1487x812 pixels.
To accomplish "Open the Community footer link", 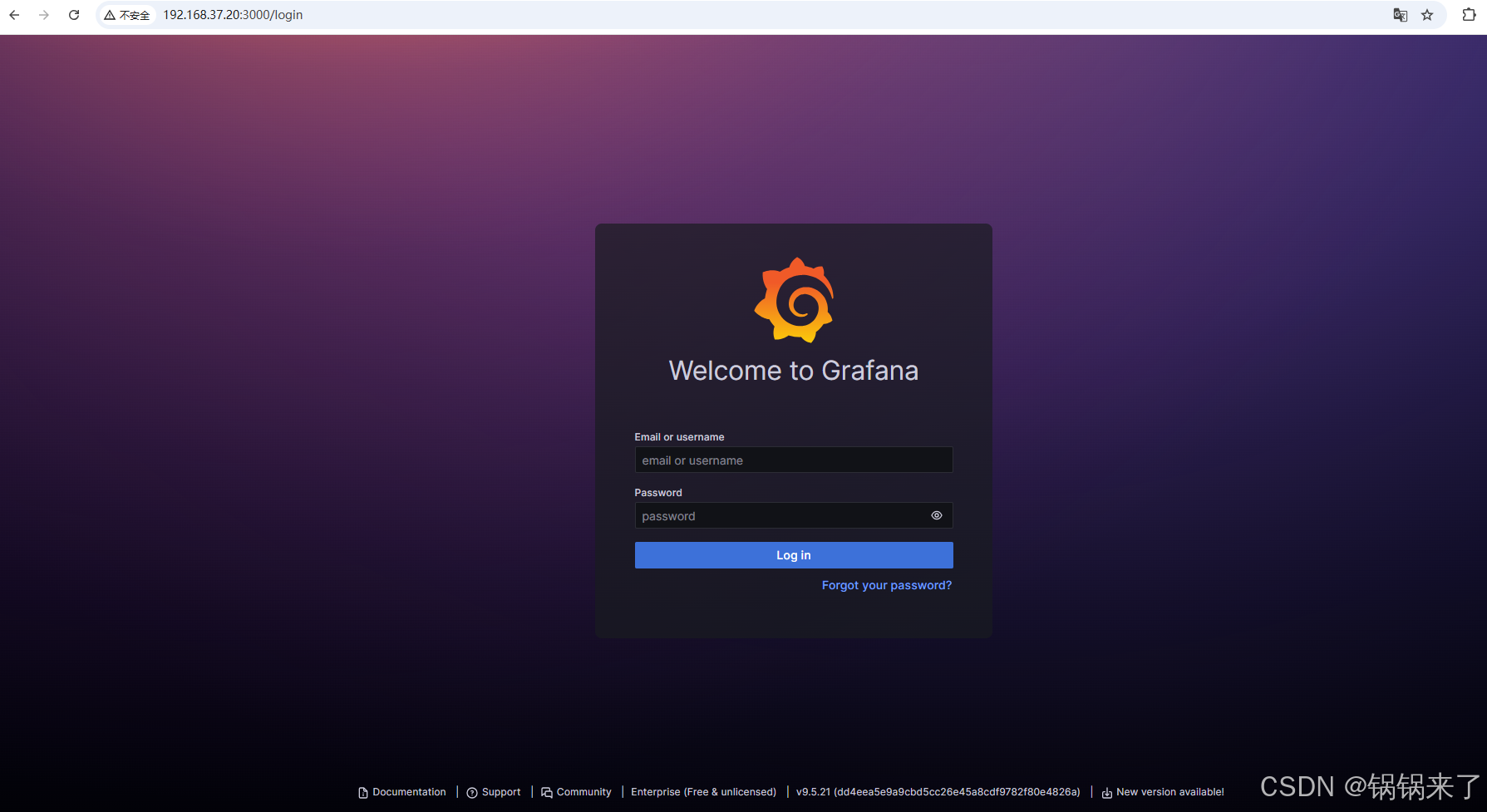I will [x=576, y=792].
